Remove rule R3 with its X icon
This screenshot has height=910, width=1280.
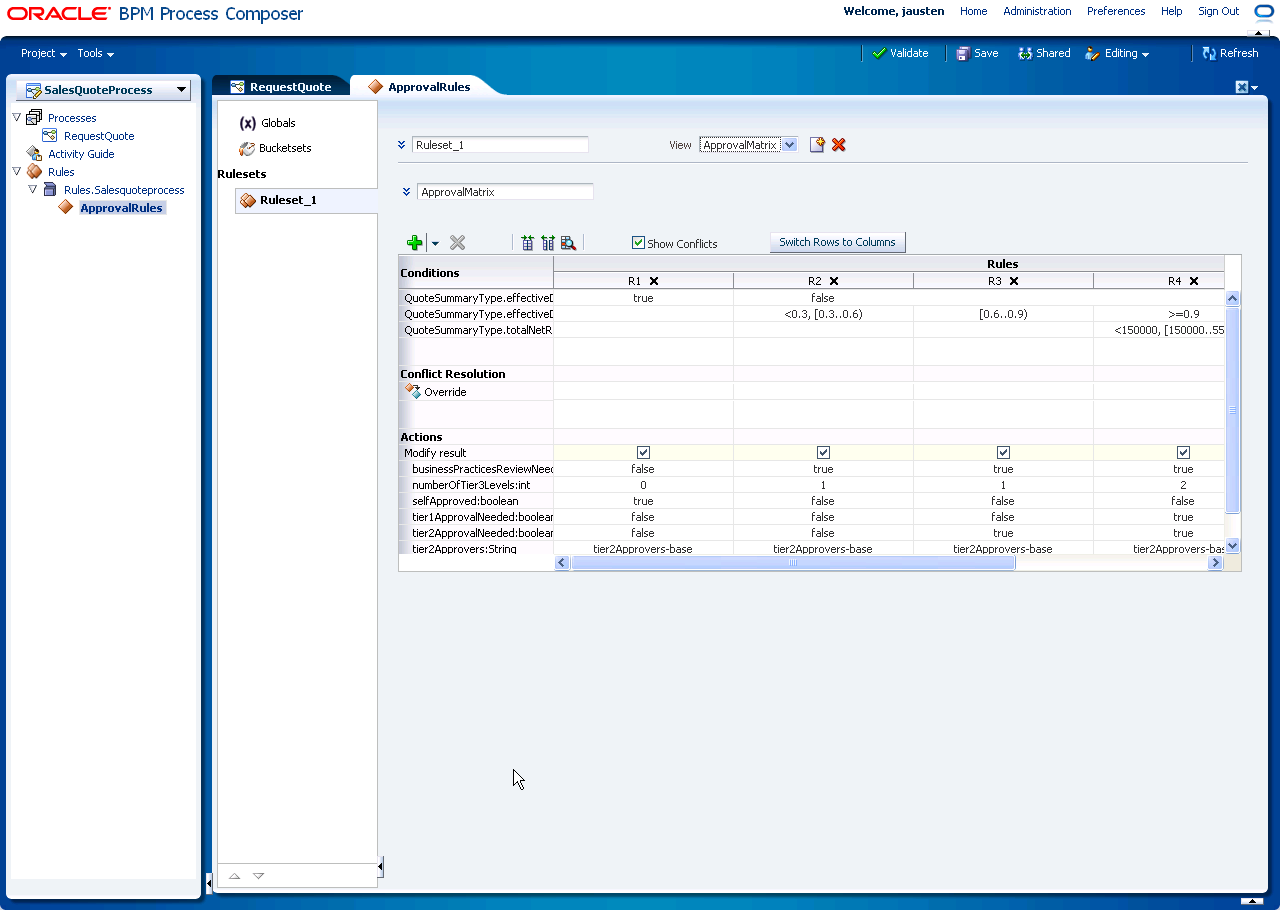[x=1014, y=281]
